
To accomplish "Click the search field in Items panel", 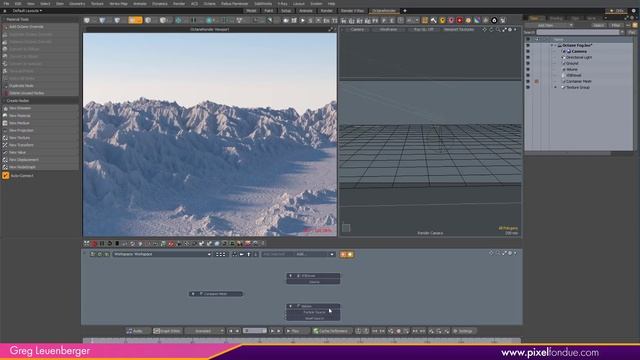I will pos(578,32).
